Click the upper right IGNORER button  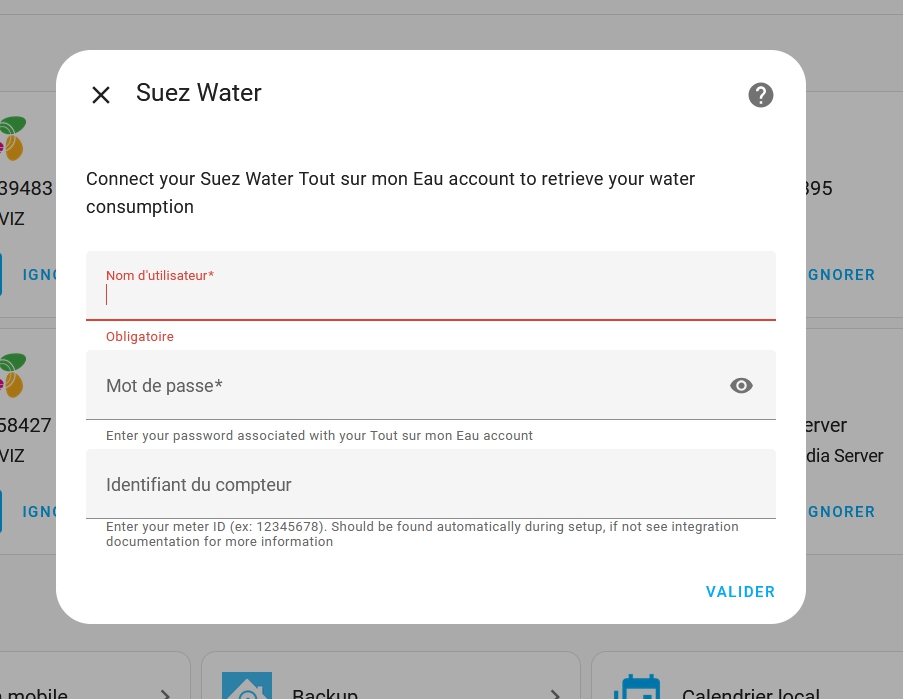841,275
